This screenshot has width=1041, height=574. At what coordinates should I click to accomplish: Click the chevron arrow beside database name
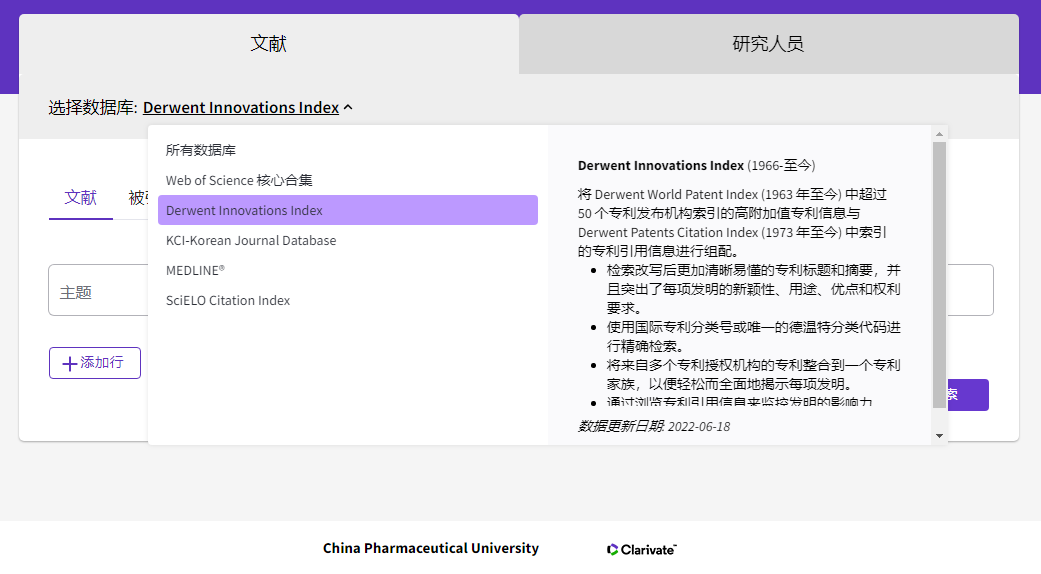click(x=348, y=108)
